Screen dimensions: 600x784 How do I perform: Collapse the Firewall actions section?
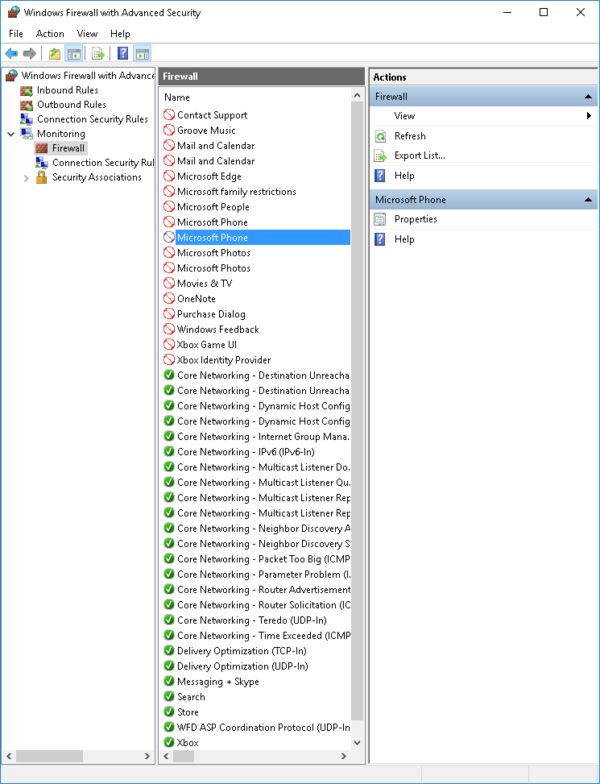point(588,97)
